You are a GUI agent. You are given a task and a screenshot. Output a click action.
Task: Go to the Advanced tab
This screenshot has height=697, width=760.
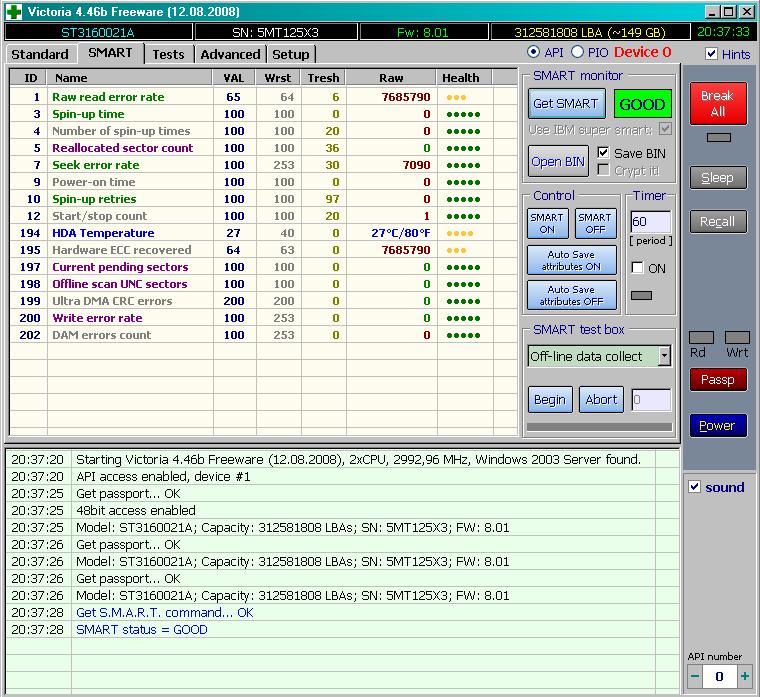pos(230,54)
